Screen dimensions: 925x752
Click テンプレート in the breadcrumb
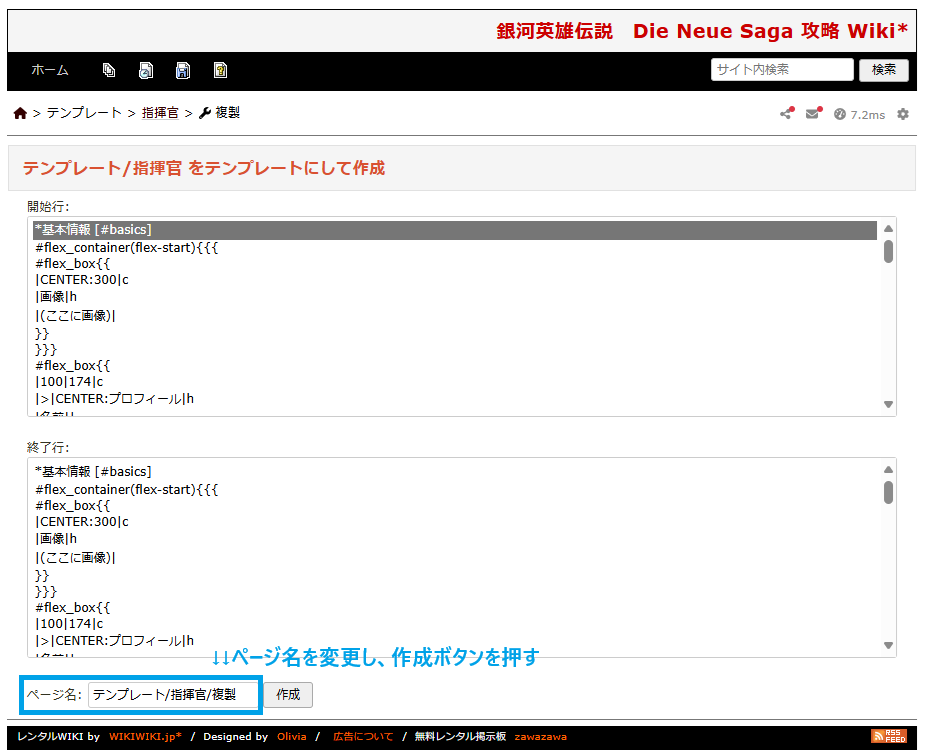(84, 113)
